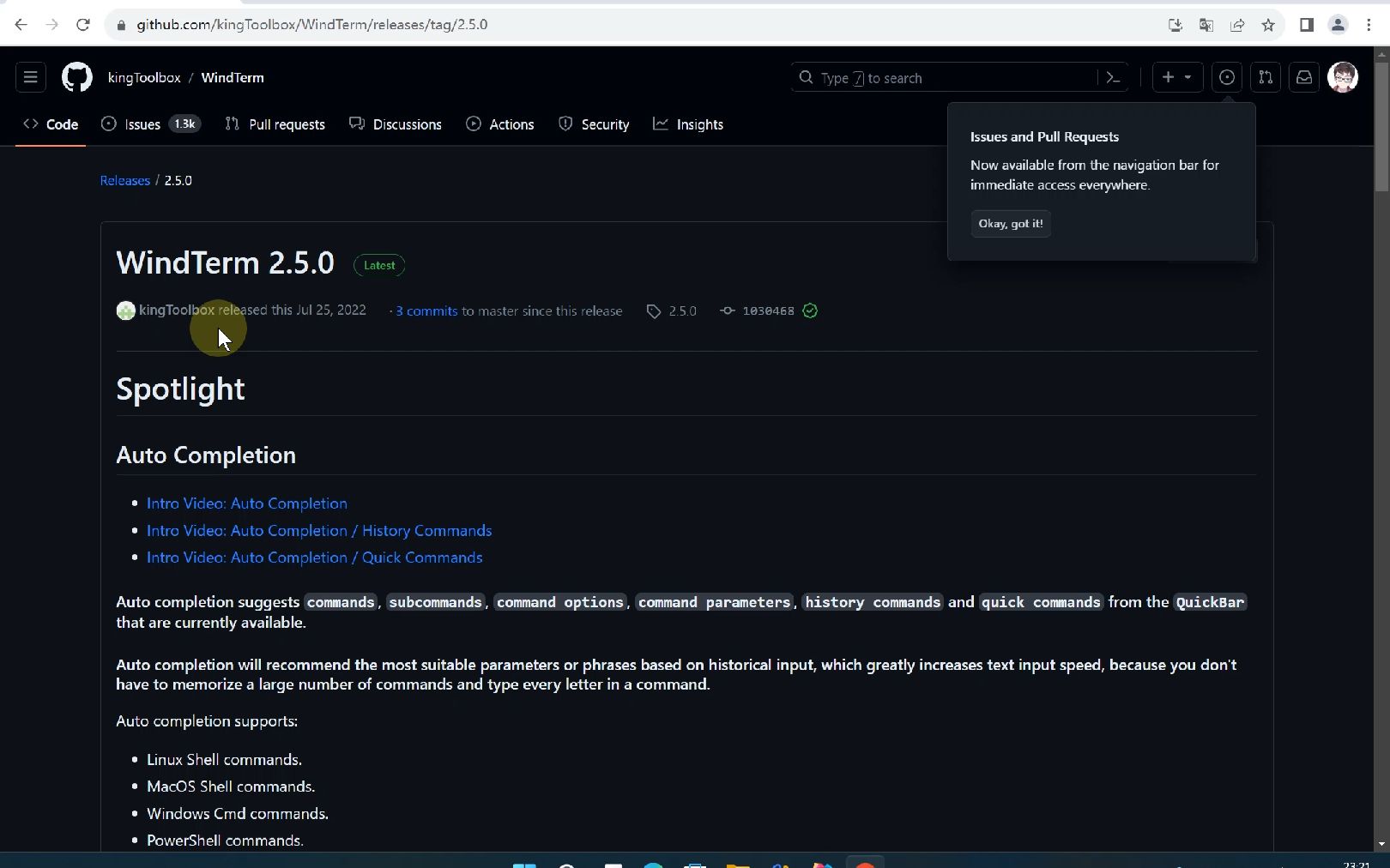Click the translate page icon
1390x868 pixels.
[1206, 25]
